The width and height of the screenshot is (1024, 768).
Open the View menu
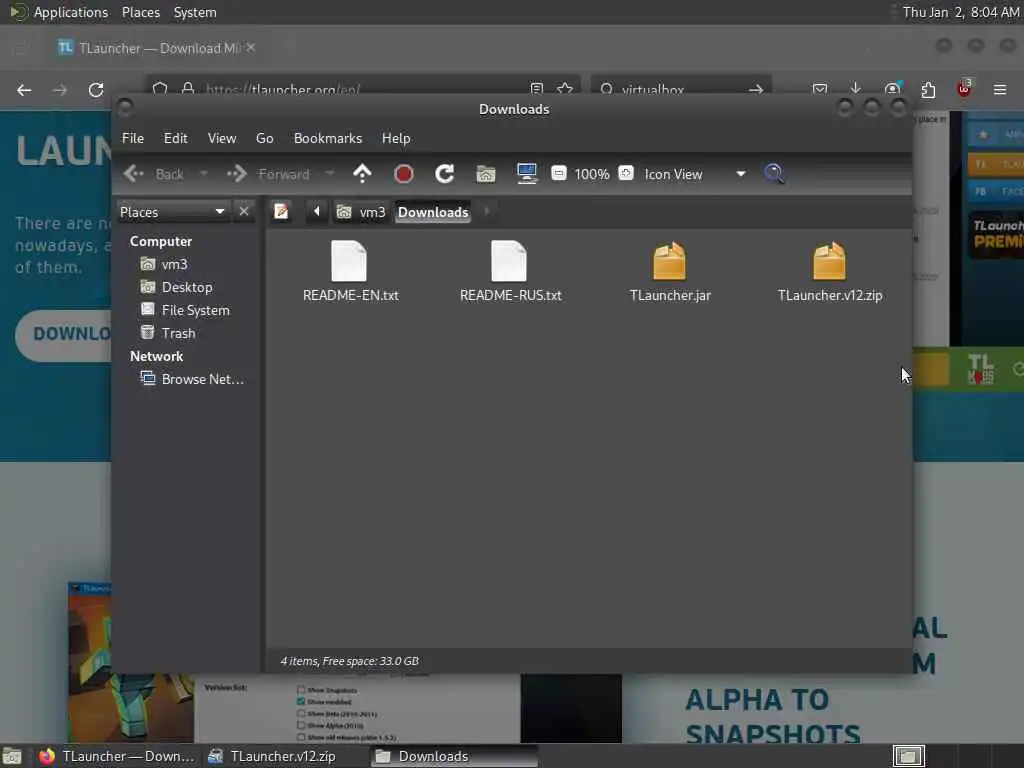[221, 138]
